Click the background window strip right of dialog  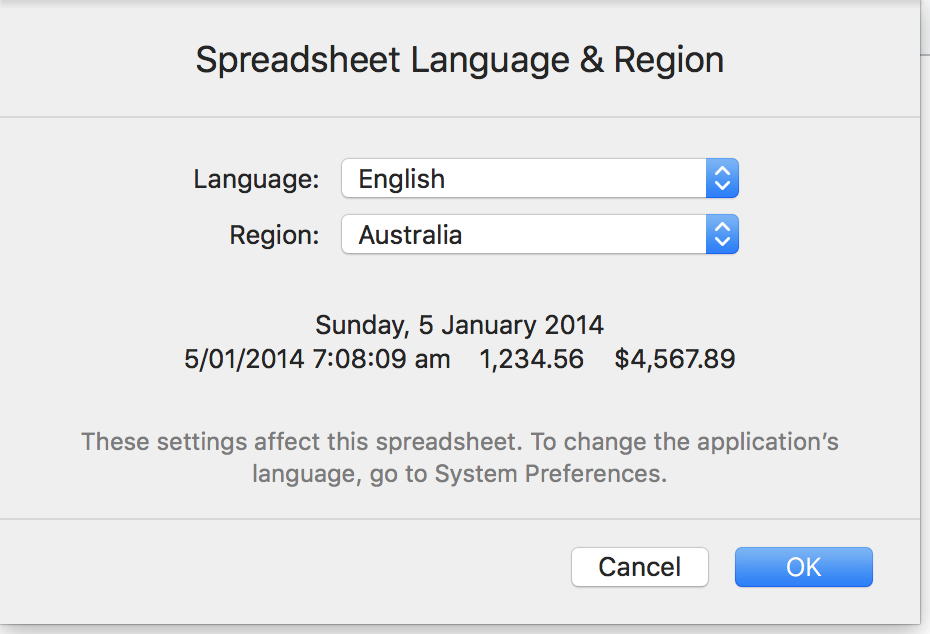[925, 300]
